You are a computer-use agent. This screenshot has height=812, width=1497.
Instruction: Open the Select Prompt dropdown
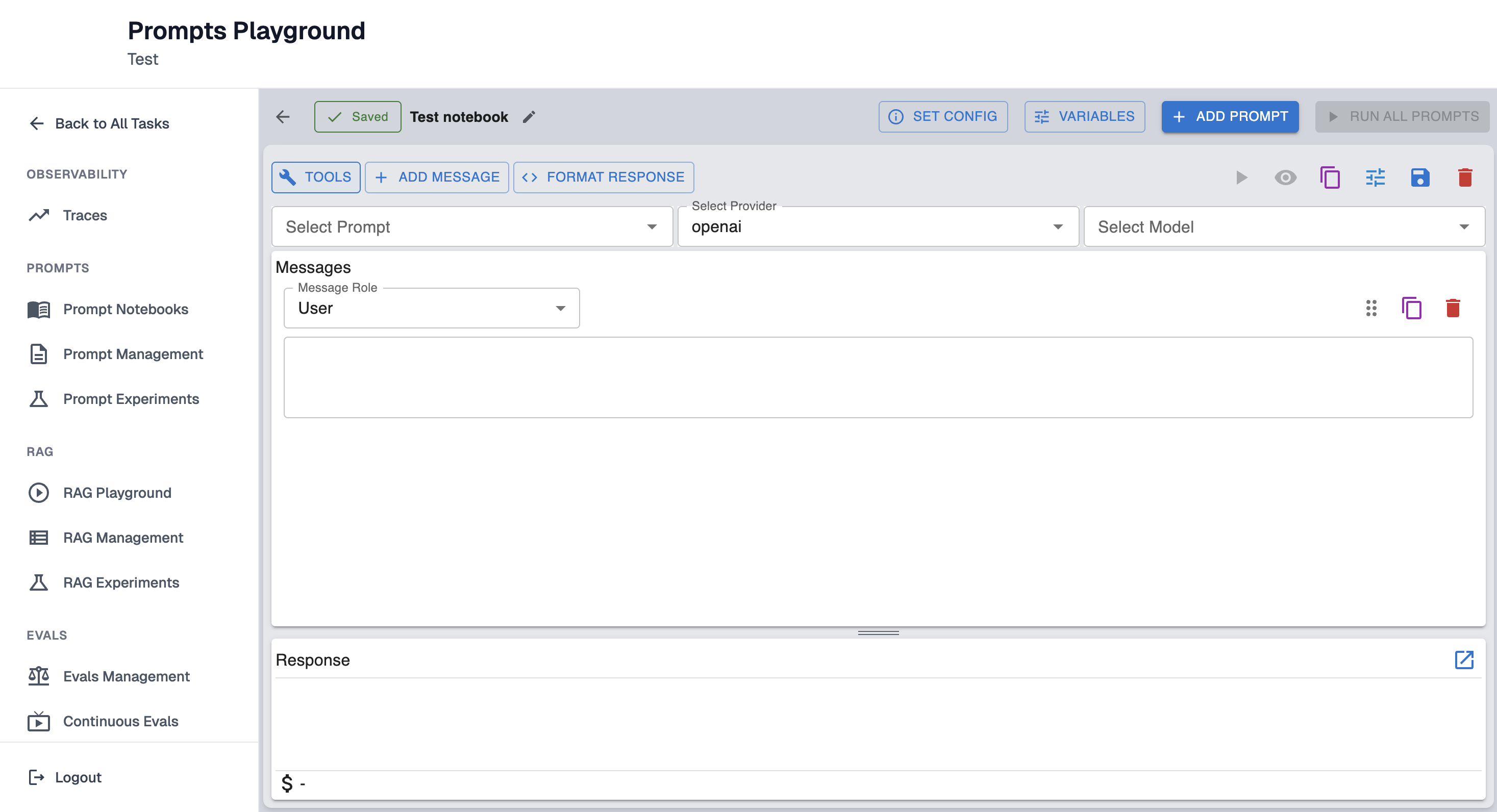tap(471, 226)
